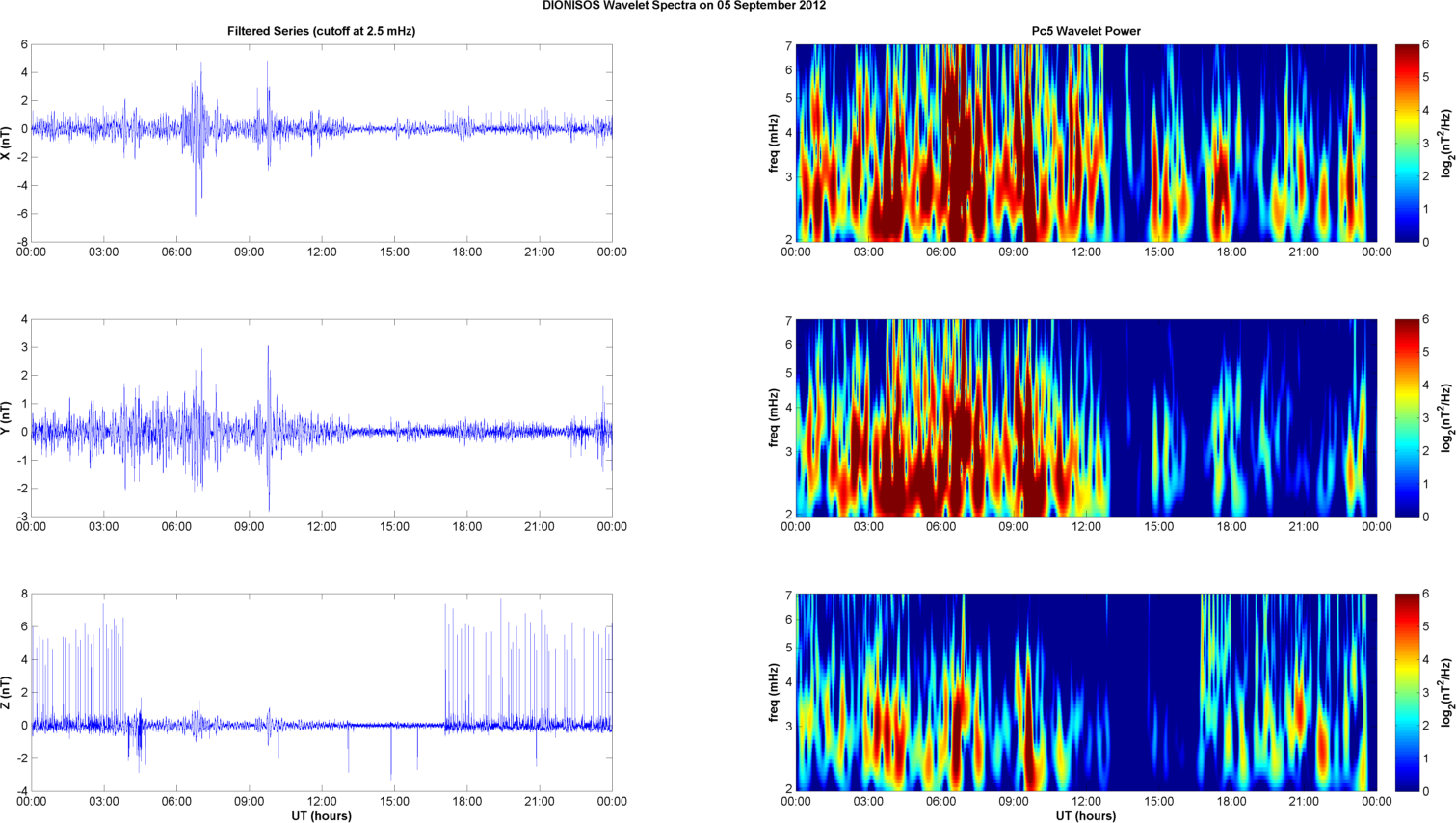
Task: Click the 6 value on the top colorbar scale
Action: pos(1426,45)
